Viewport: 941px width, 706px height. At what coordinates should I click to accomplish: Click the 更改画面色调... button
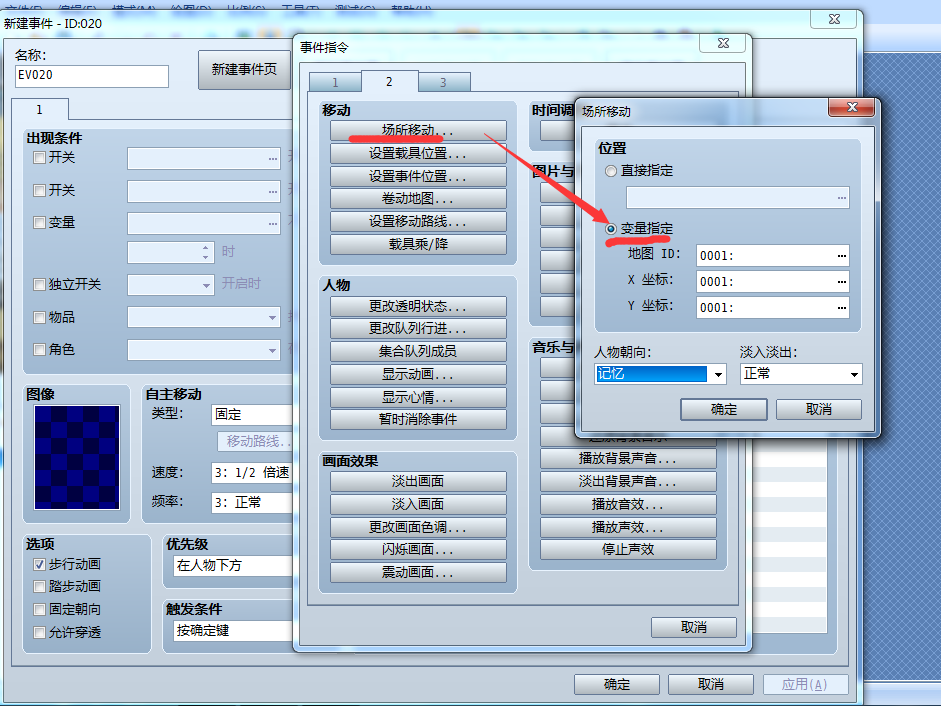(418, 527)
